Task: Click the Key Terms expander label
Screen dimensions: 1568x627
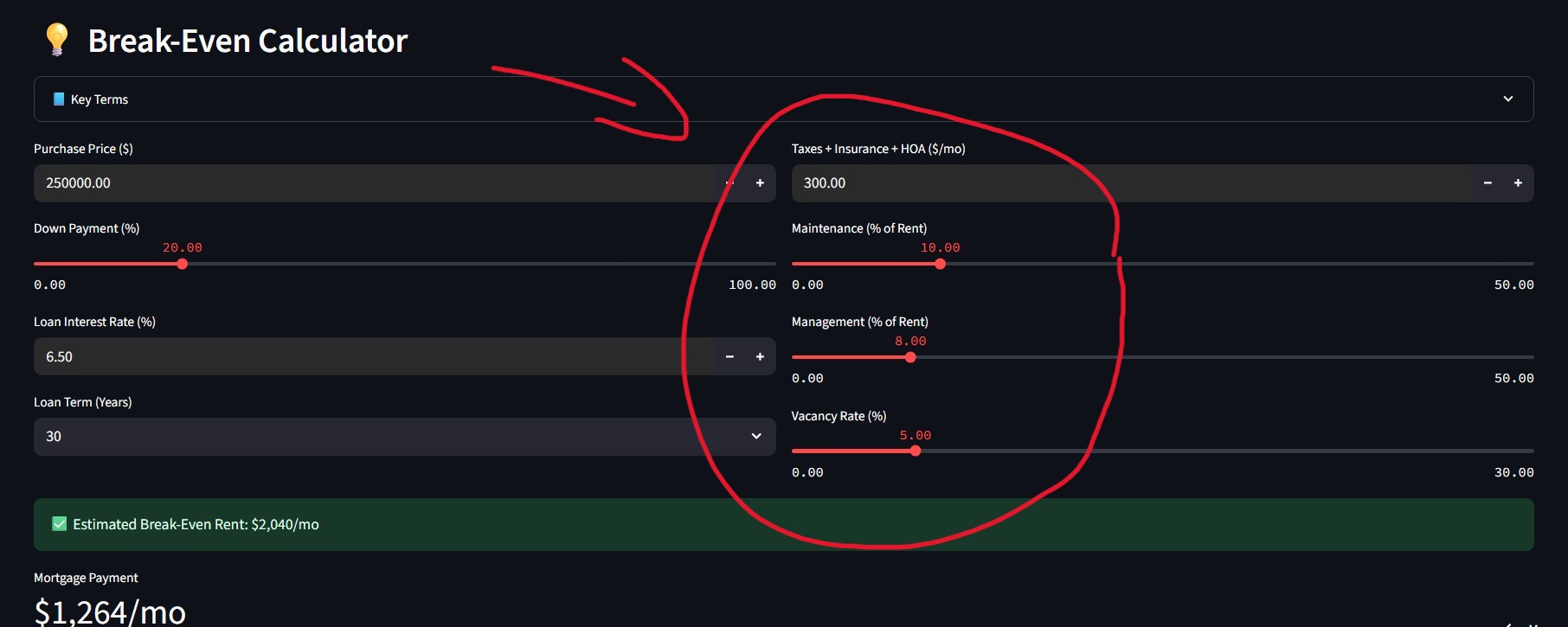Action: [100, 99]
